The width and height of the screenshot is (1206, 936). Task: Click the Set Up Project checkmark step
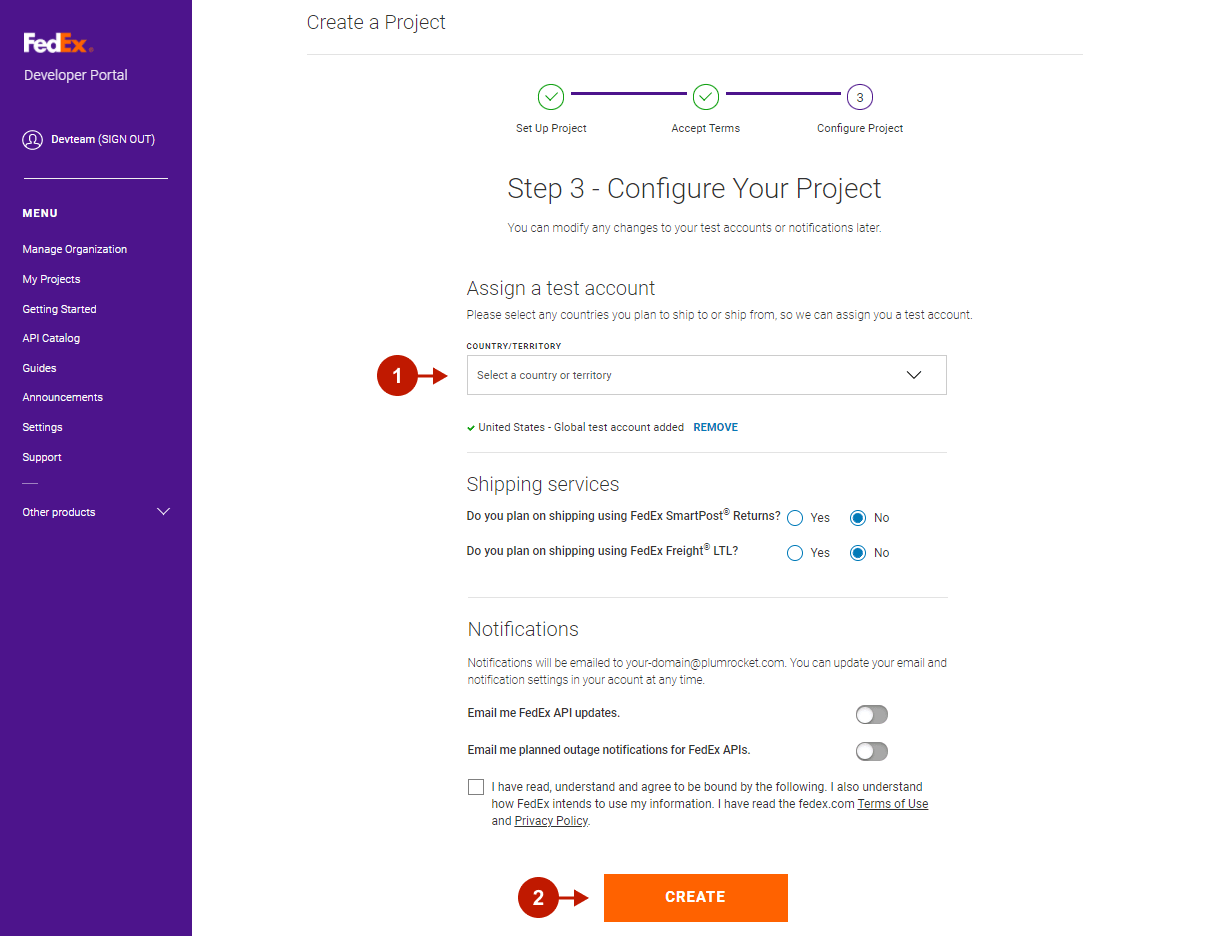point(551,97)
